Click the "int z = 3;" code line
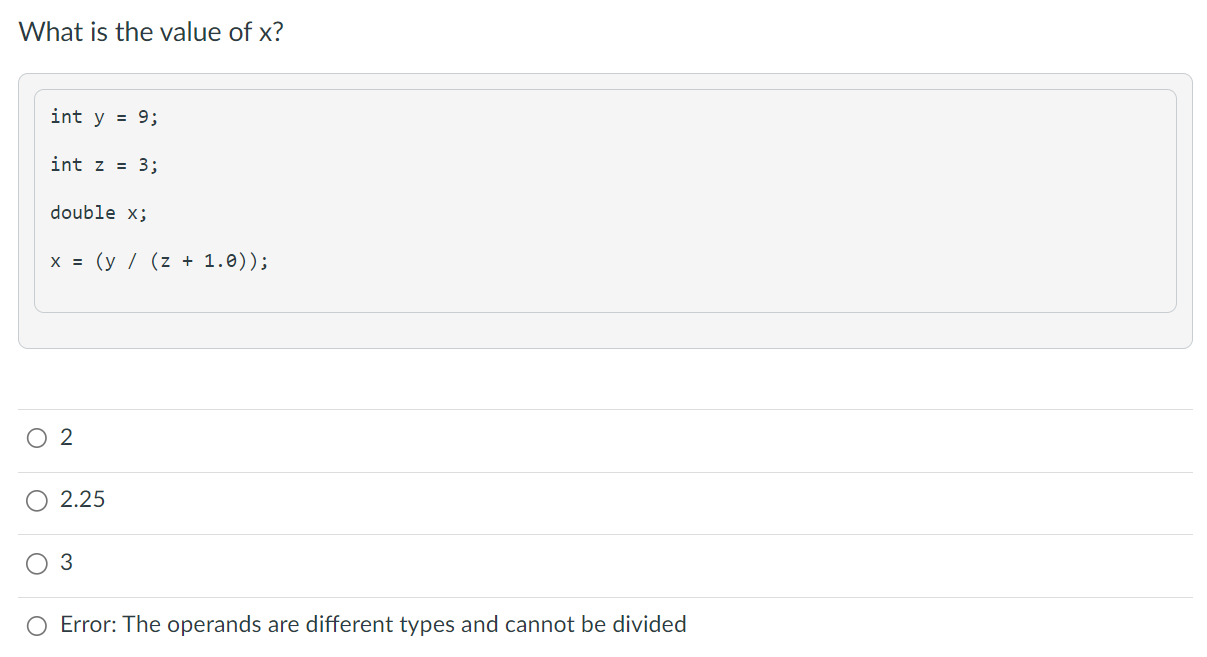 104,165
